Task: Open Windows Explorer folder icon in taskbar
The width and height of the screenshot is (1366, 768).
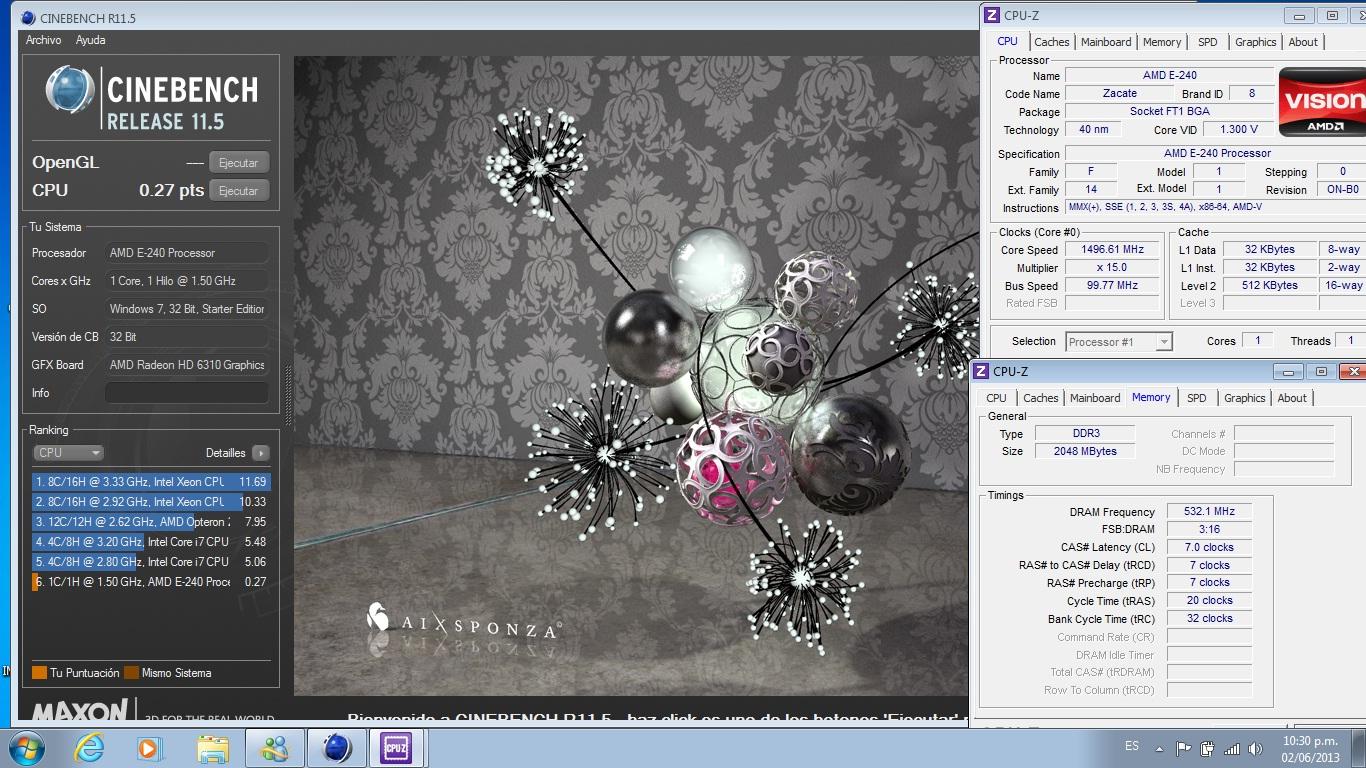Action: coord(212,748)
